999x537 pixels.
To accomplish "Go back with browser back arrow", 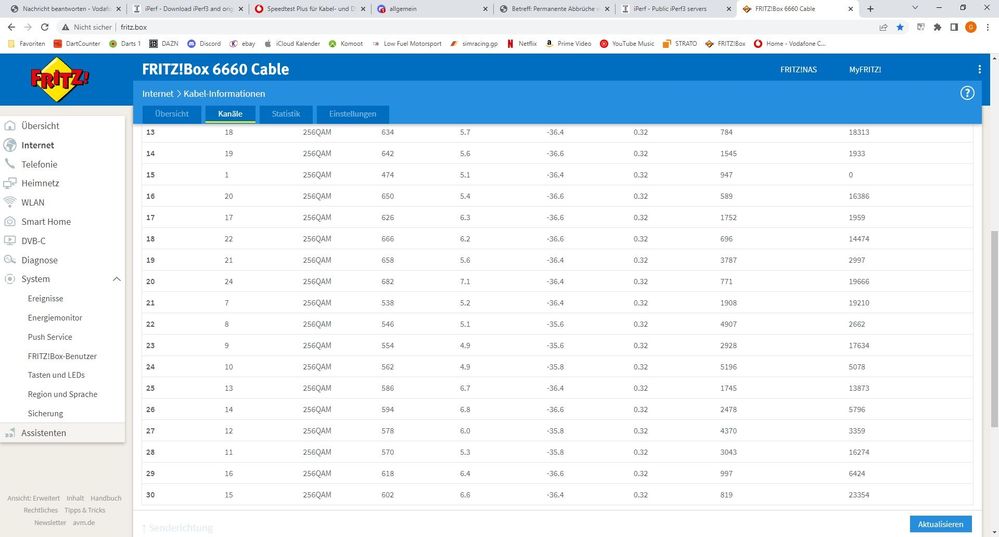I will pos(11,27).
